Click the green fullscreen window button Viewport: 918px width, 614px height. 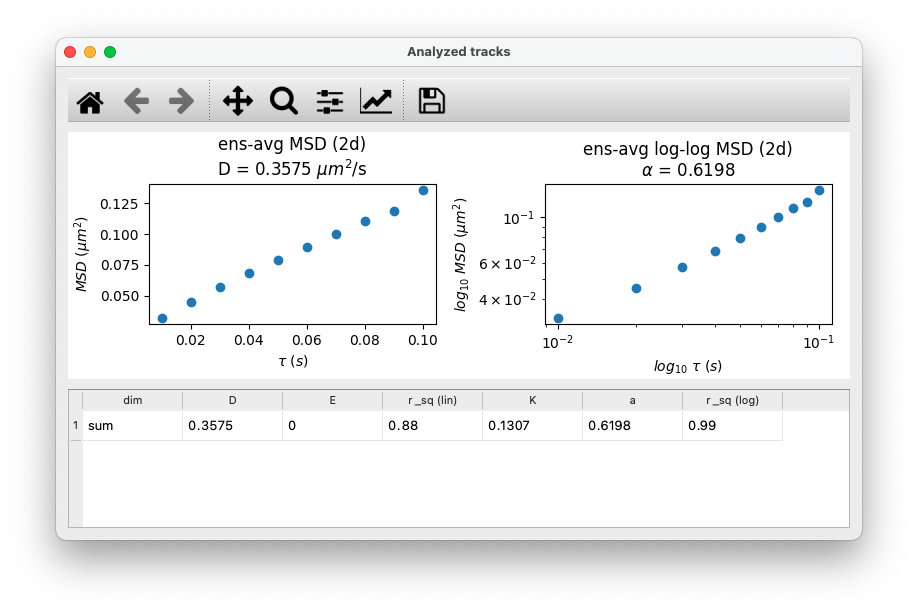[109, 52]
